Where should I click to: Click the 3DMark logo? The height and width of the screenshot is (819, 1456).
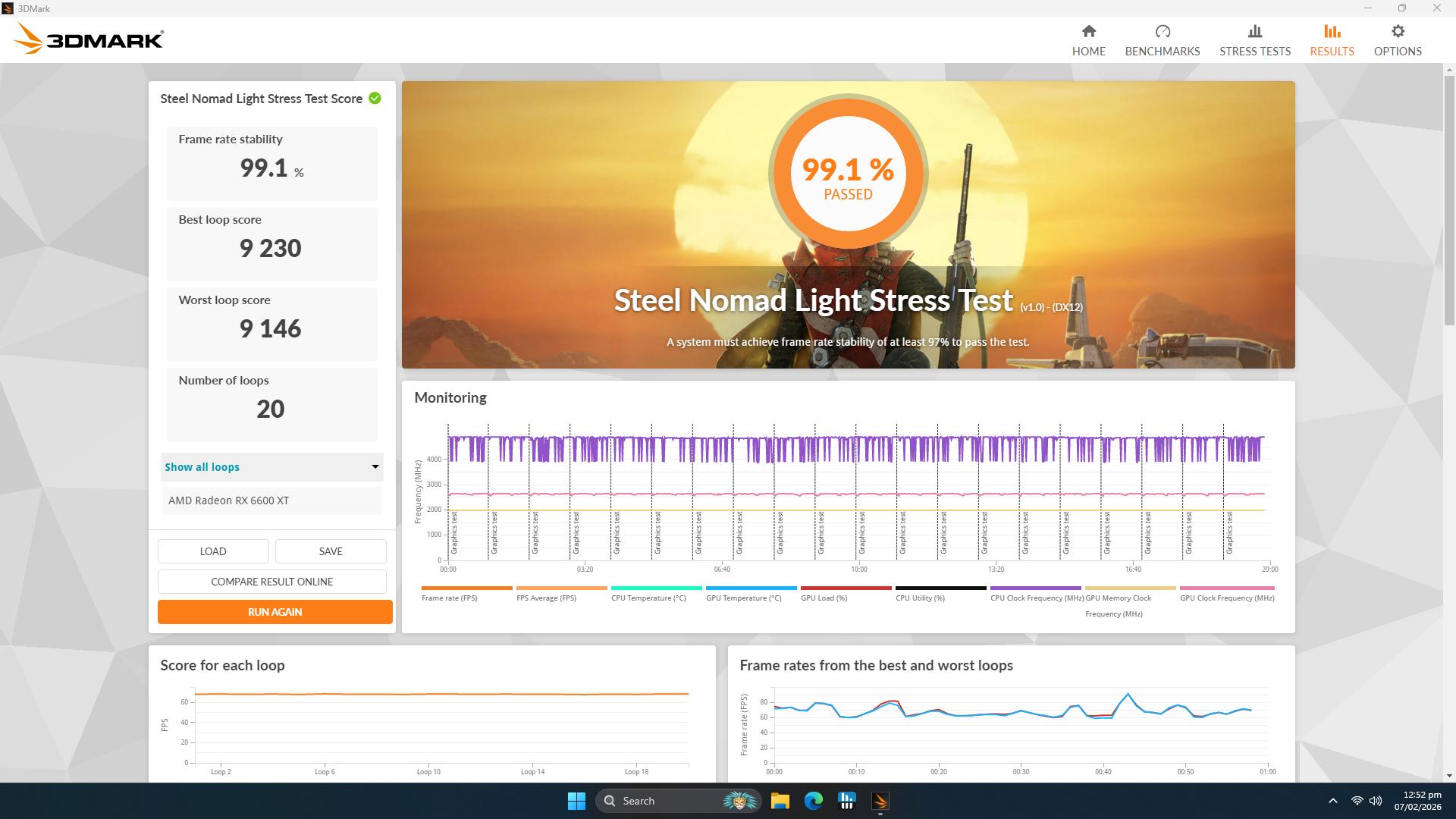[89, 39]
